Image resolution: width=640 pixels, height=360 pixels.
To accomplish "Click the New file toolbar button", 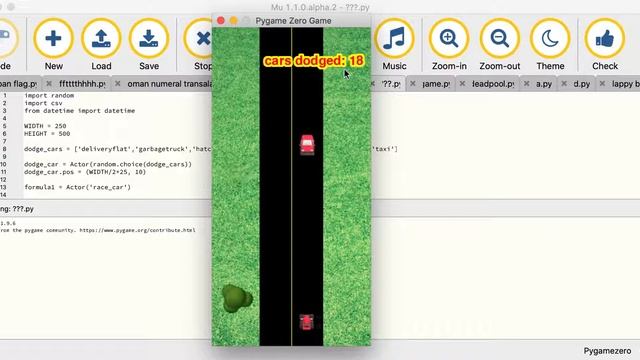I will 53,45.
